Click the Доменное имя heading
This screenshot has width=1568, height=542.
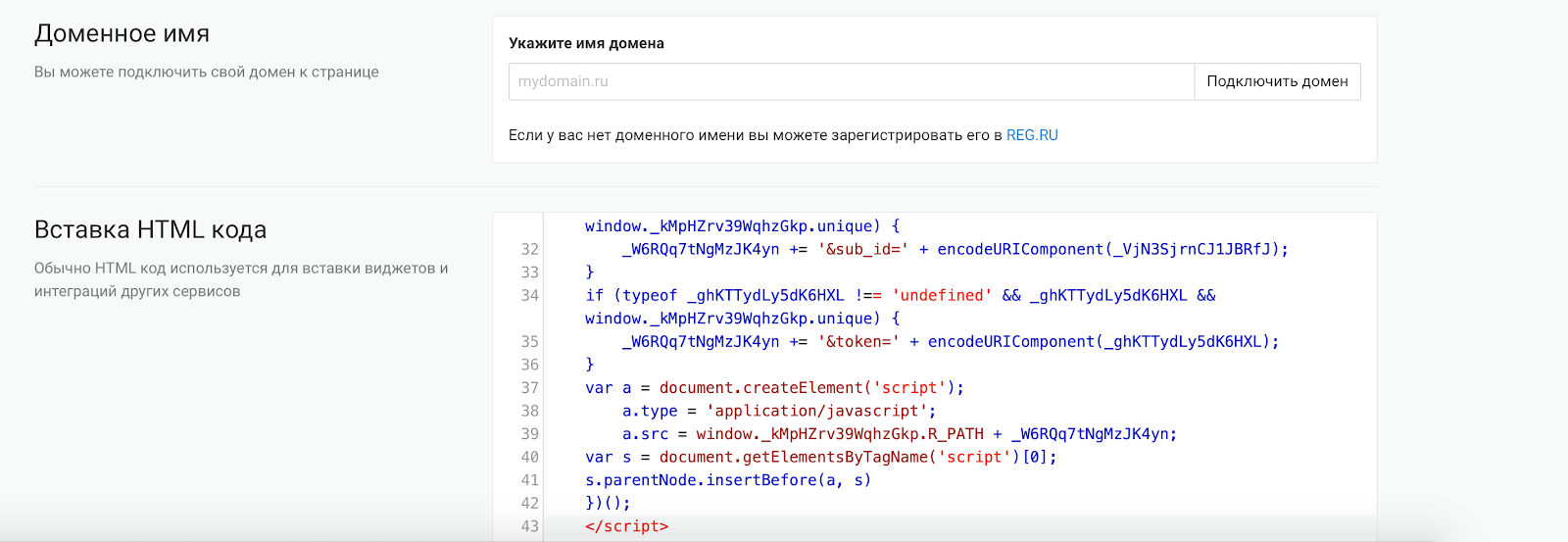point(122,33)
